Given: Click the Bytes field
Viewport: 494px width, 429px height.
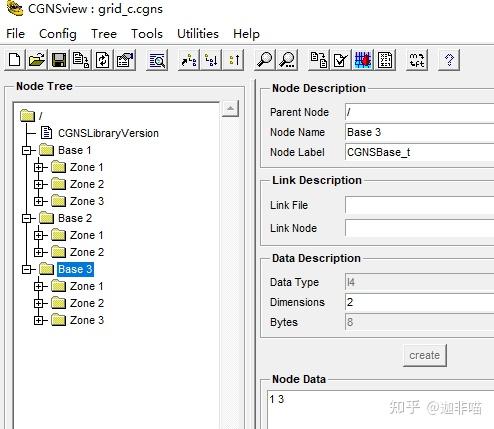Looking at the screenshot, I should 420,322.
